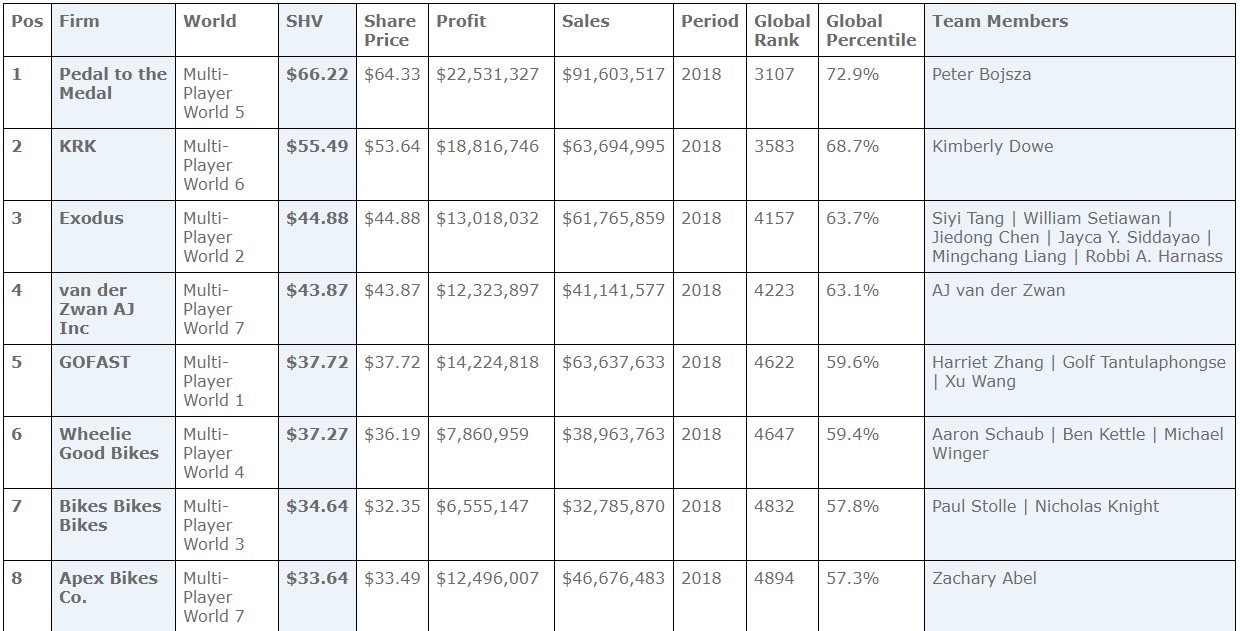Open Bikes Bikes Bikes firm entry
Image resolution: width=1240 pixels, height=631 pixels.
click(x=110, y=515)
